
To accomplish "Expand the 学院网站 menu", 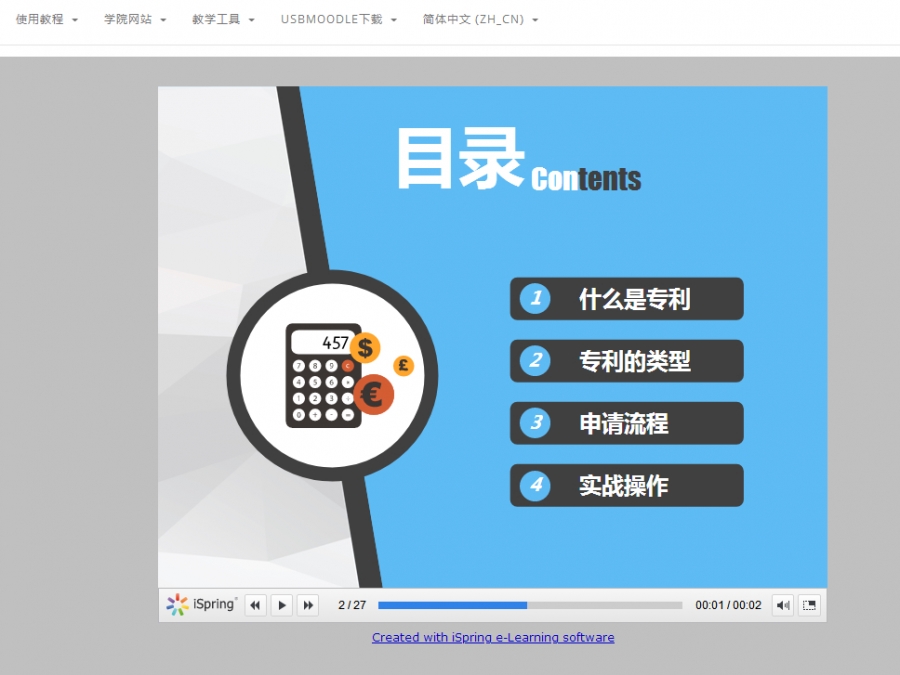I will coord(135,19).
